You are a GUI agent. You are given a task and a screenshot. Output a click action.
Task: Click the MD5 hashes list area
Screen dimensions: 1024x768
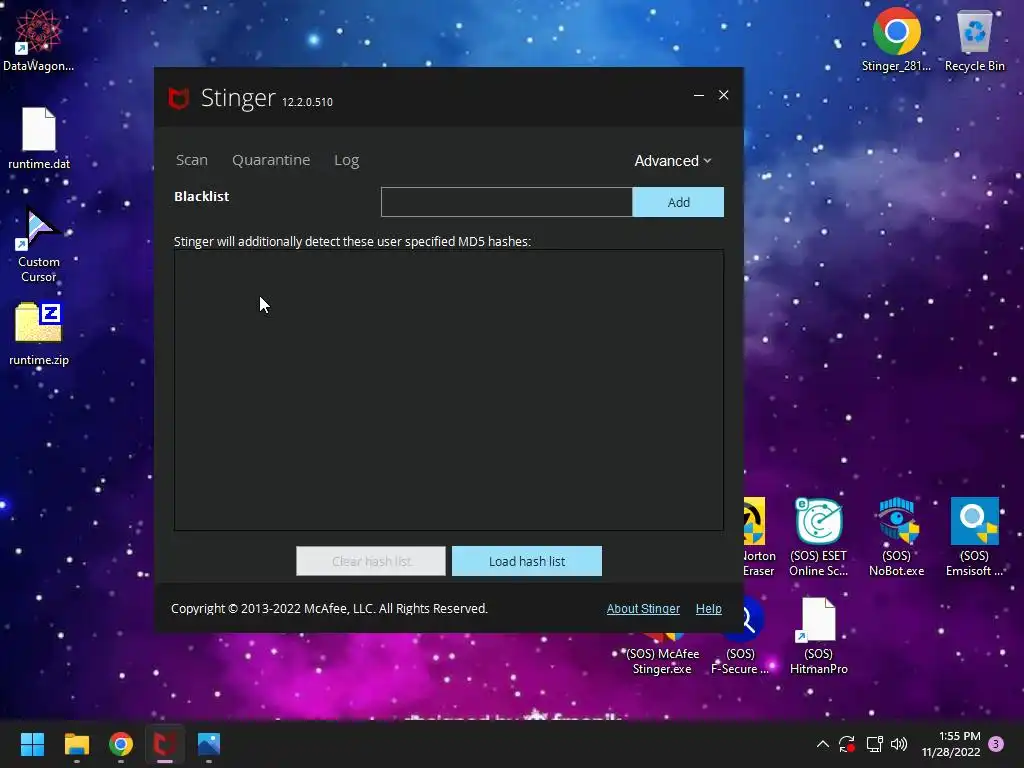[449, 390]
